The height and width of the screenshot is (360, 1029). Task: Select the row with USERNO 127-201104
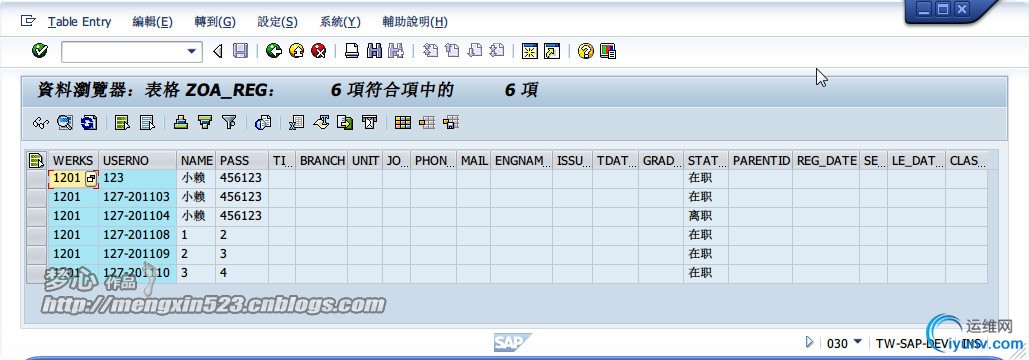pyautogui.click(x=37, y=216)
